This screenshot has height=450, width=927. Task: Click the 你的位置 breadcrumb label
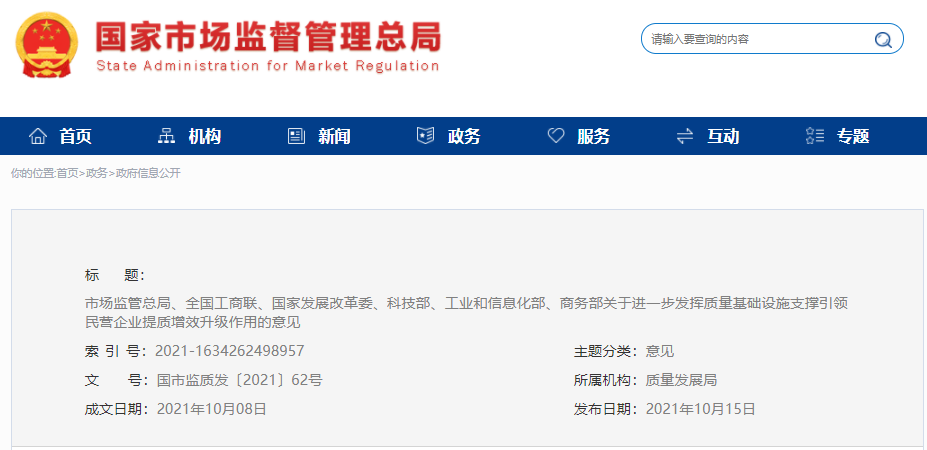33,173
